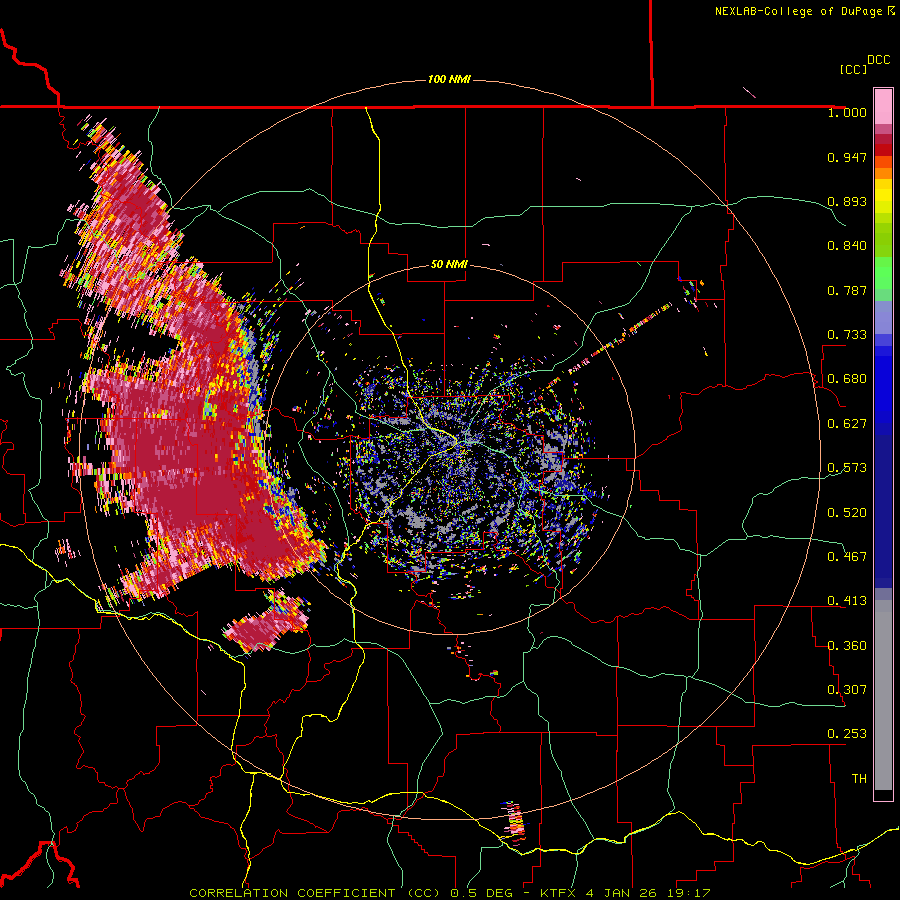Image resolution: width=900 pixels, height=900 pixels.
Task: Click the 0.947 scale value
Action: coord(847,157)
